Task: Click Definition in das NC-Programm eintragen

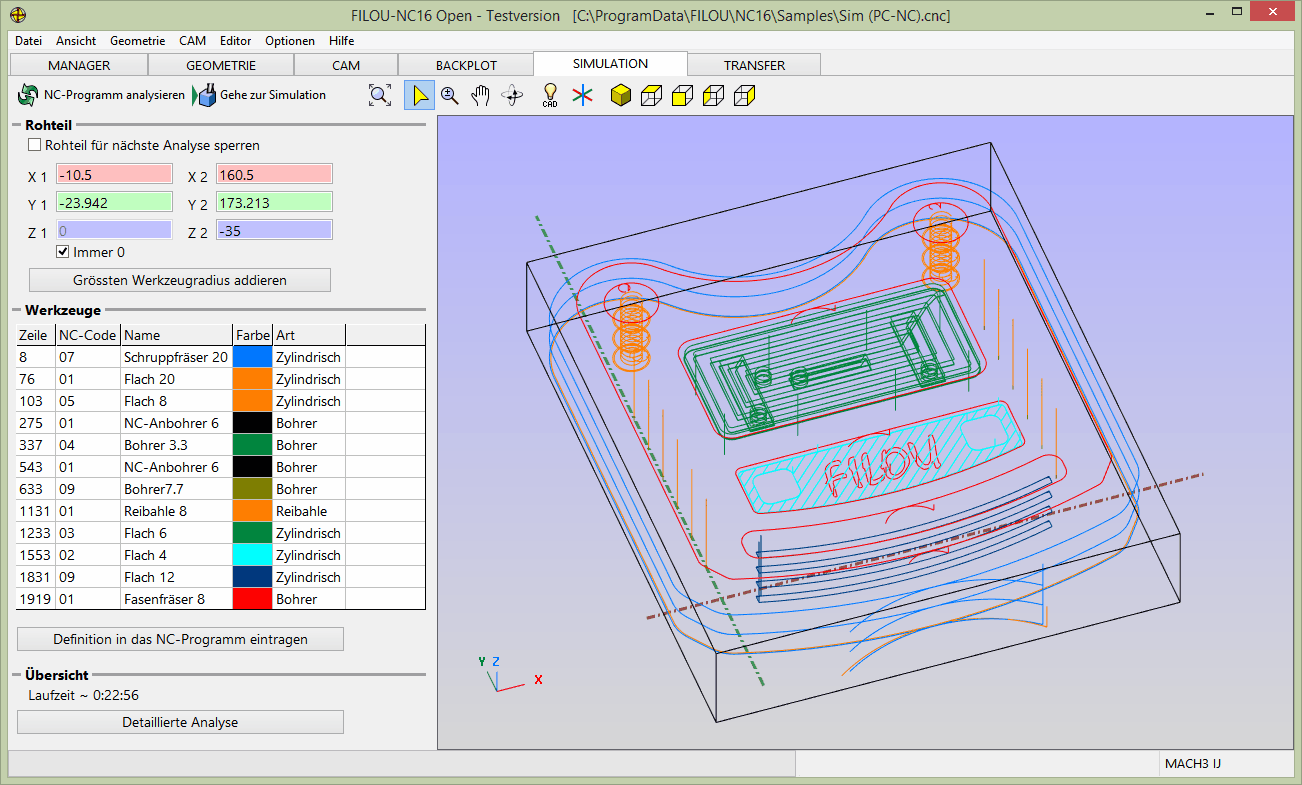Action: 180,639
